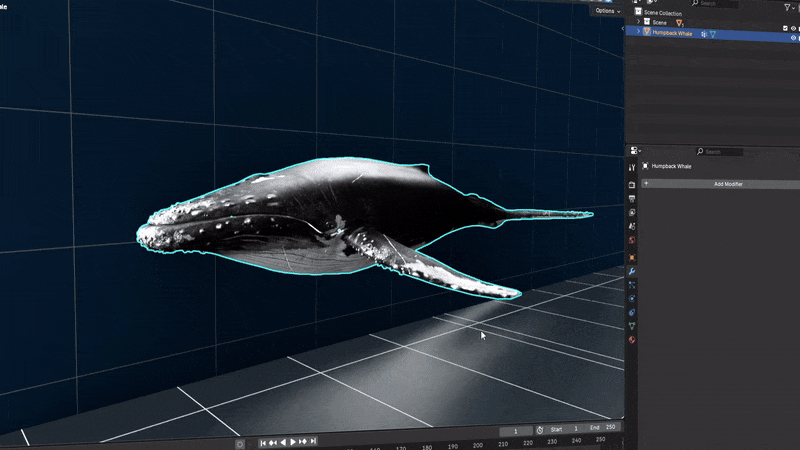
Task: Open the Material properties tab
Action: coord(632,339)
